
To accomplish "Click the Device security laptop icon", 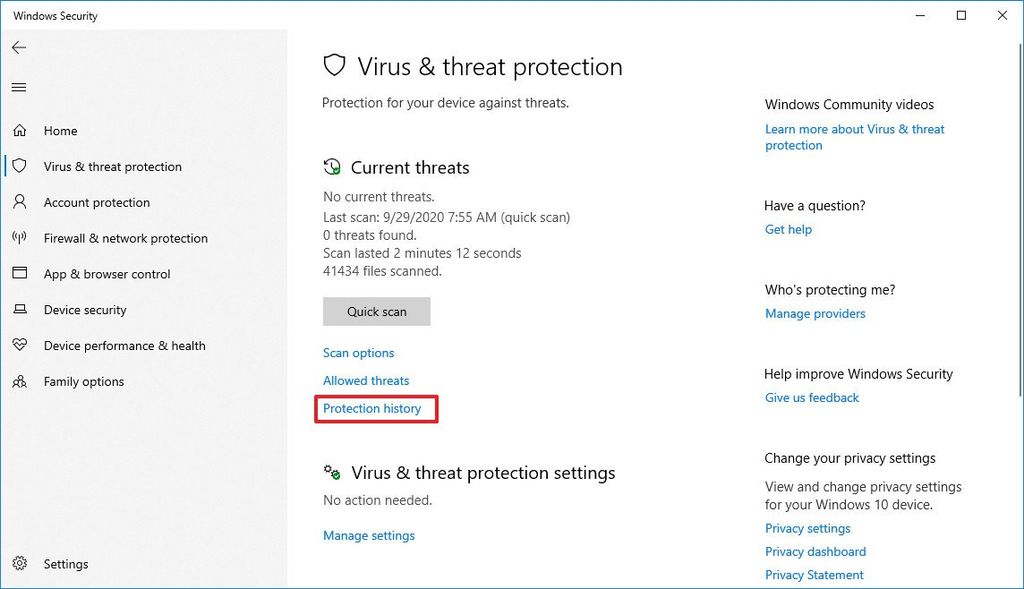I will point(19,310).
